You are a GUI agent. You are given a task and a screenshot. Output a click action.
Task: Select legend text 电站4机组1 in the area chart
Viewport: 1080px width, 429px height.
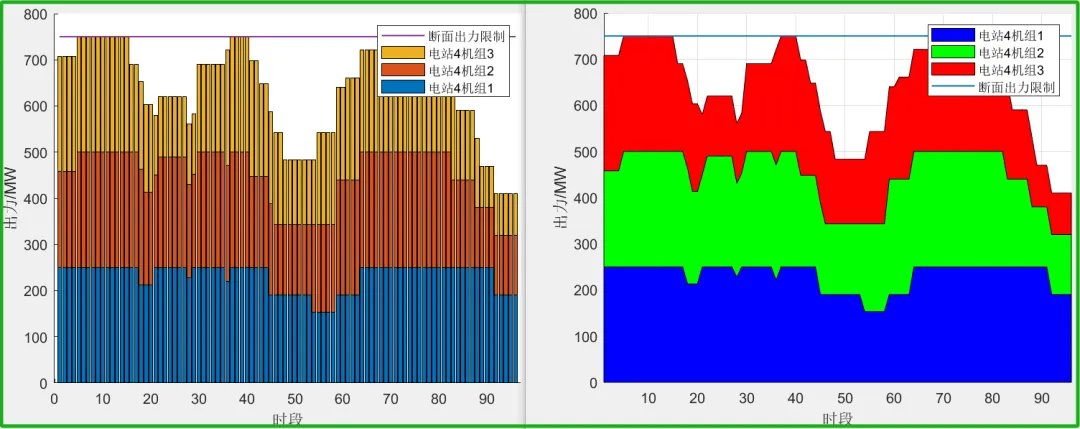click(x=1012, y=35)
